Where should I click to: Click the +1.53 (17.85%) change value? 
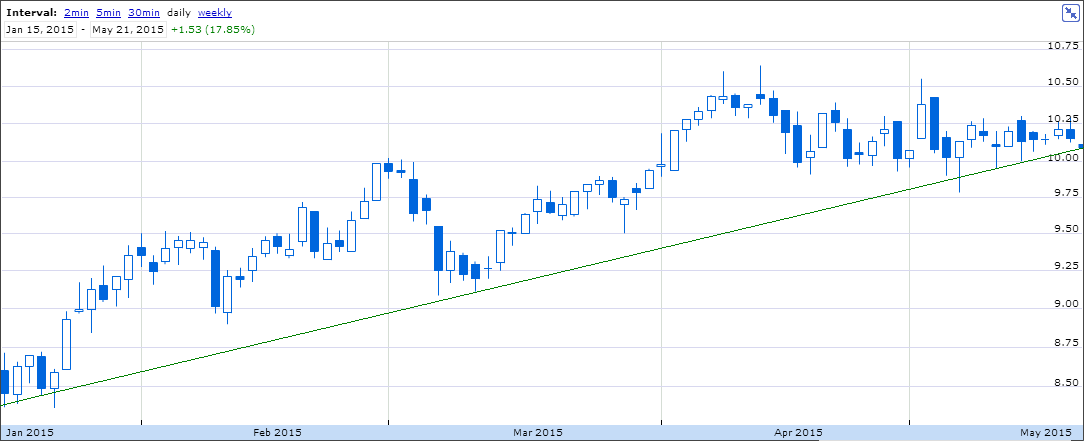coord(213,30)
